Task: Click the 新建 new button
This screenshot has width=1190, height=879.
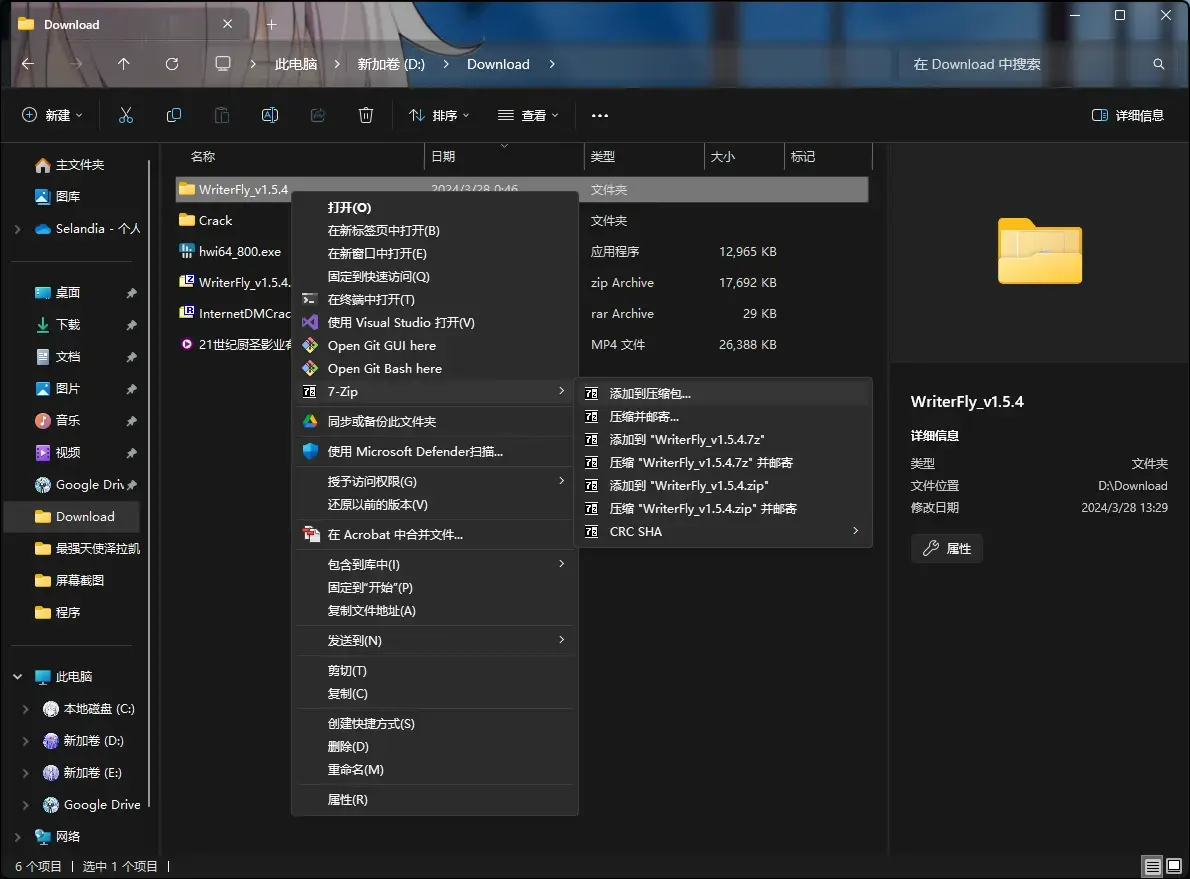Action: click(x=52, y=115)
